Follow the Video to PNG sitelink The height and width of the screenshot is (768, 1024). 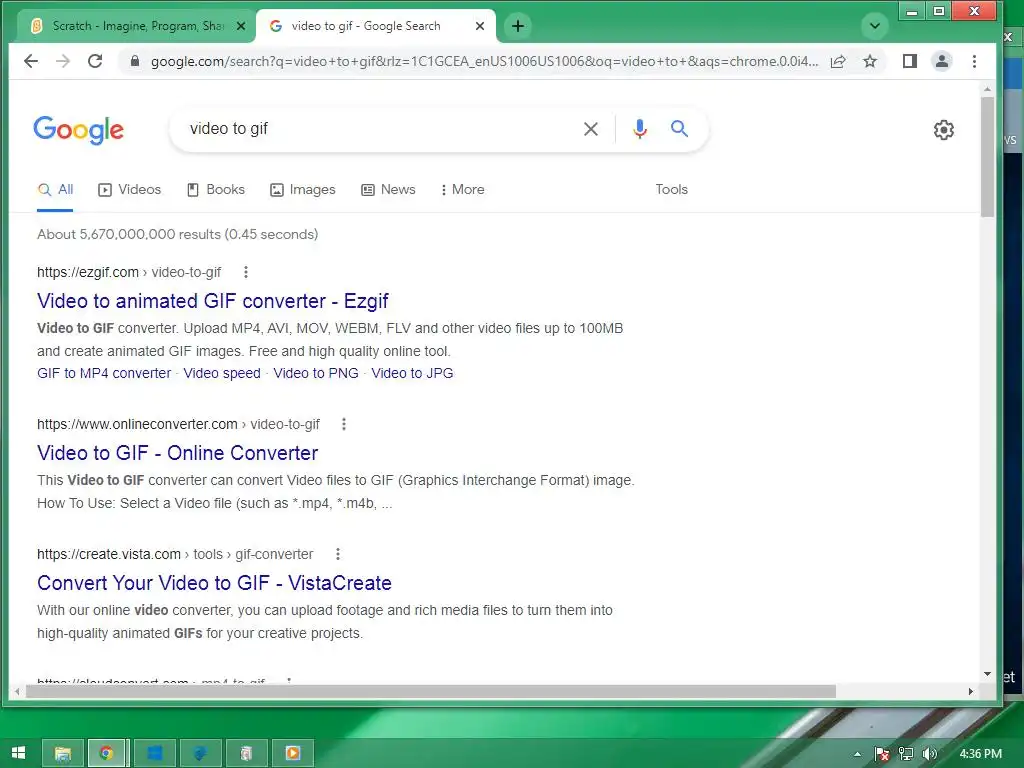click(x=315, y=374)
